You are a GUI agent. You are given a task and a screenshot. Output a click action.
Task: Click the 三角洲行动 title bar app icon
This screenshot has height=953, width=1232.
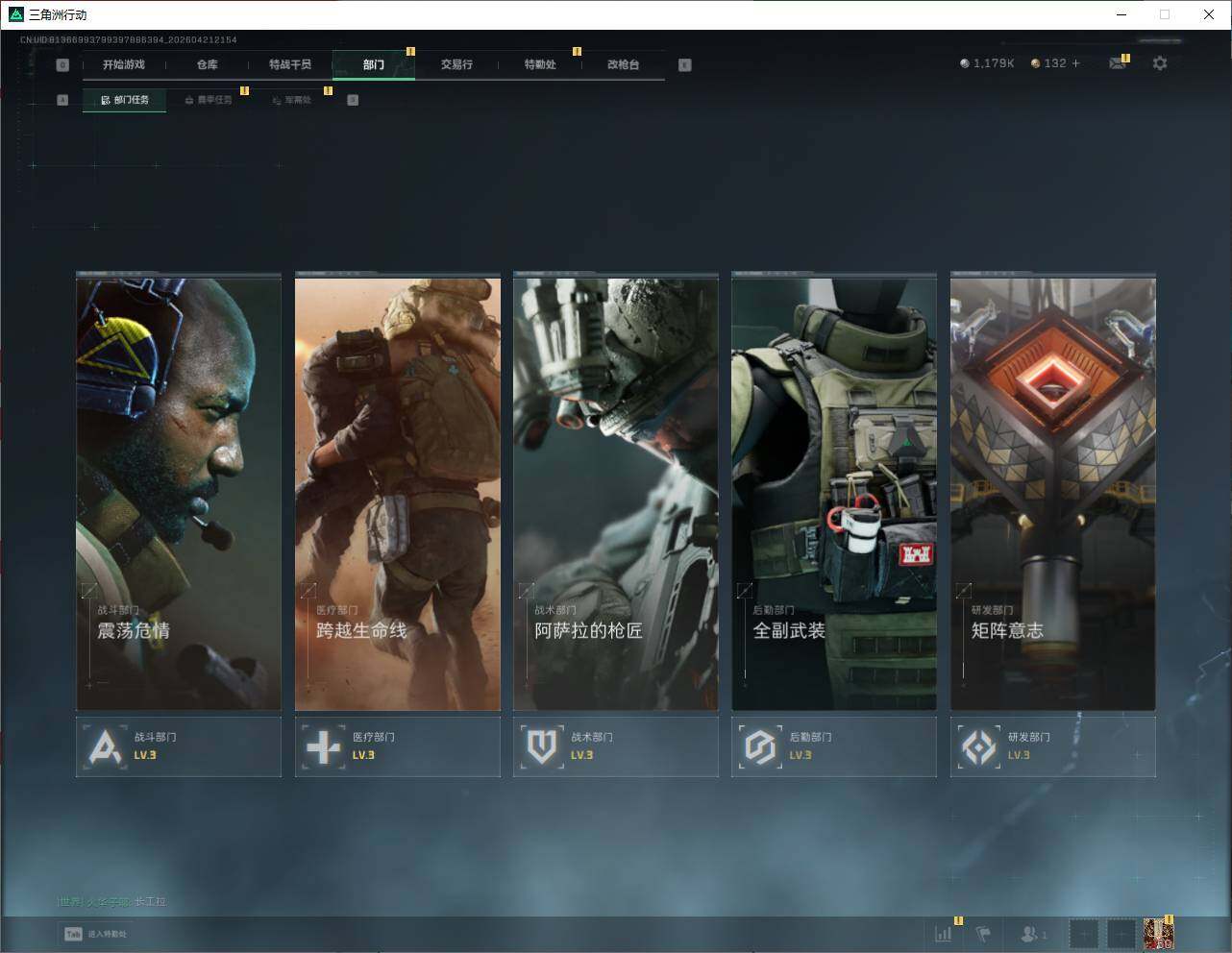pyautogui.click(x=15, y=14)
